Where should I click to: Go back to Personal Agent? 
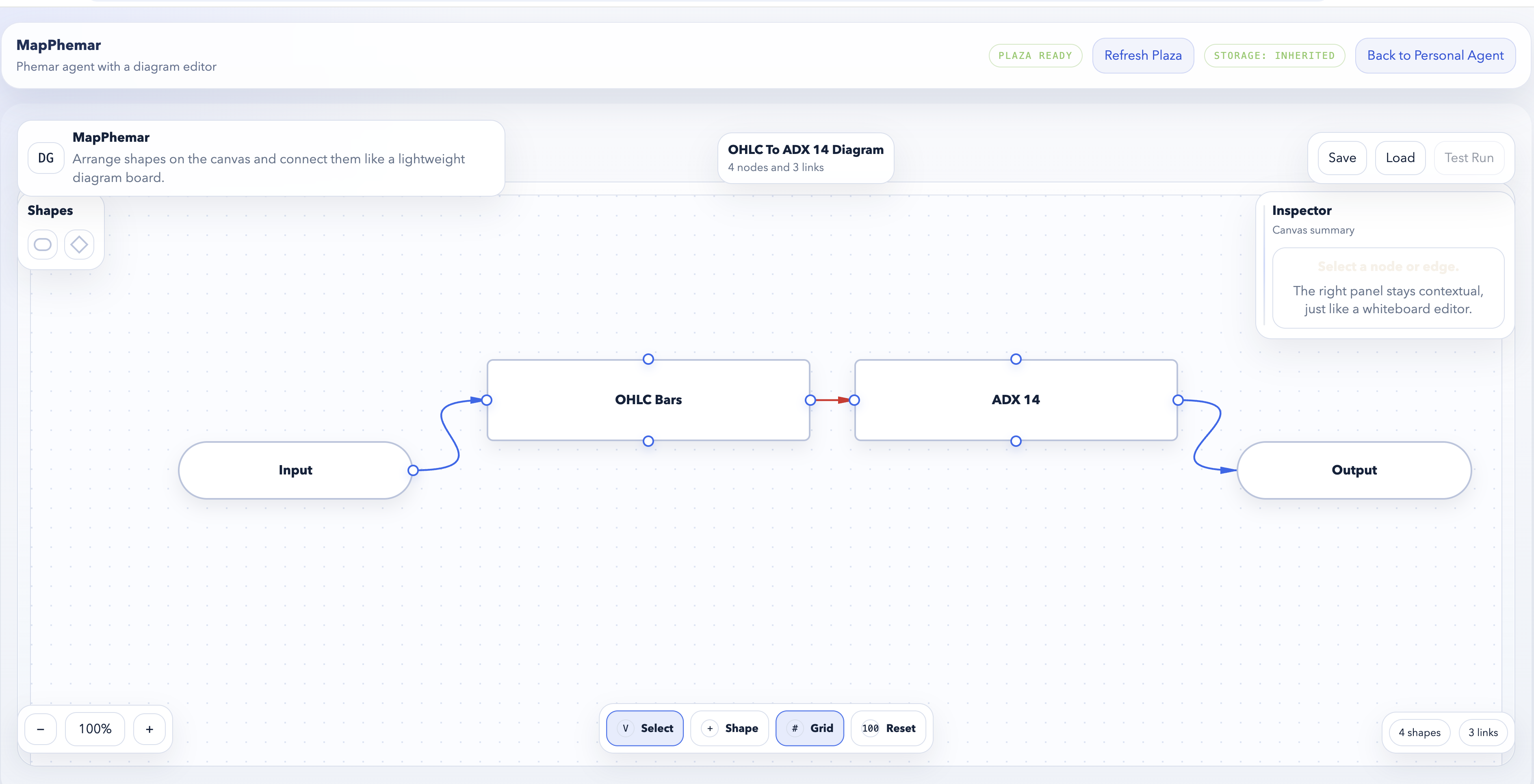(1434, 55)
